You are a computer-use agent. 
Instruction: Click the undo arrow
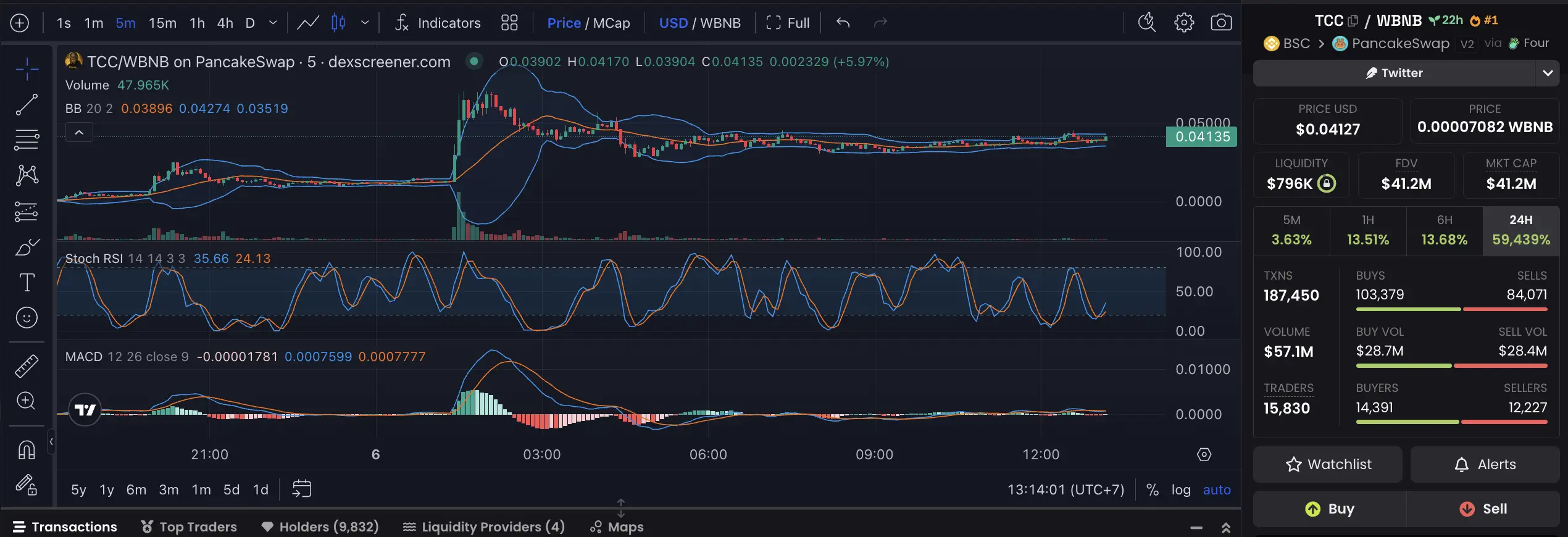pos(843,23)
